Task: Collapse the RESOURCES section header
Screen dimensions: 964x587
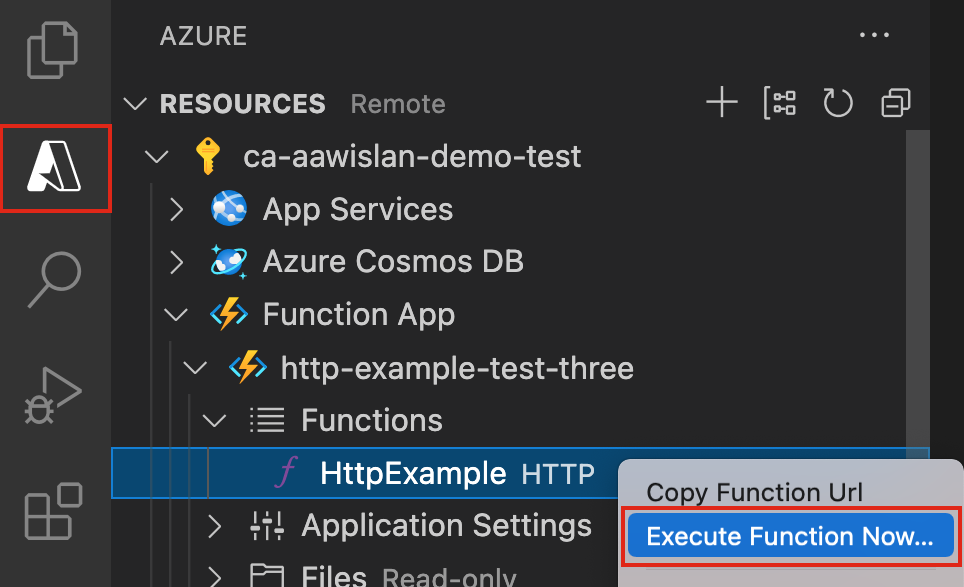Action: coord(242,104)
